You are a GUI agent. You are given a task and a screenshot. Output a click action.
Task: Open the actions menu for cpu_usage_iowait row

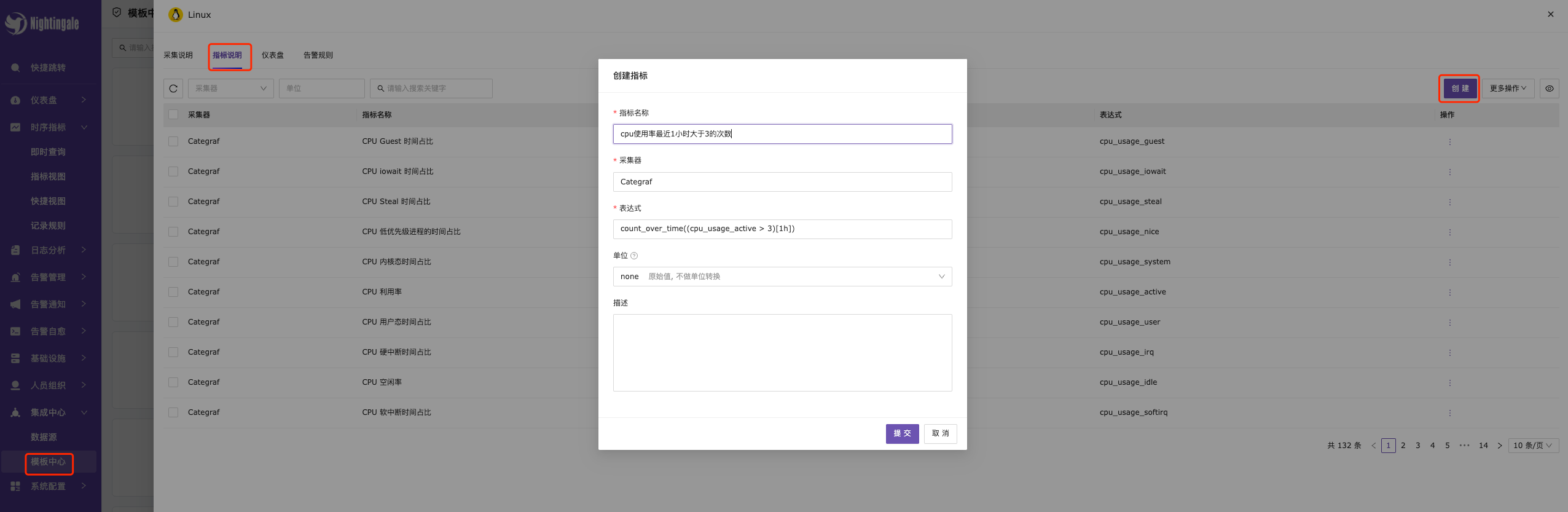tap(1450, 172)
